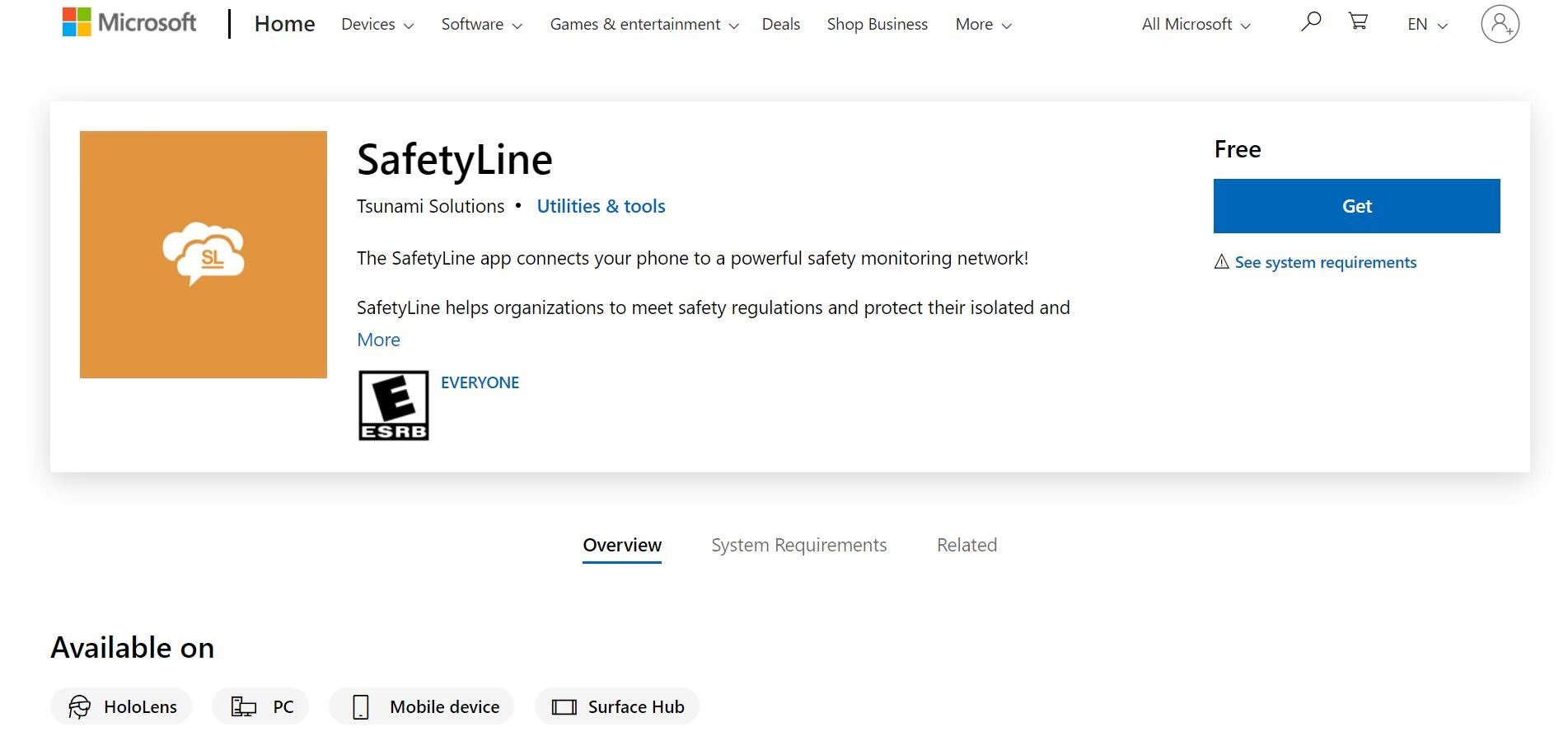Open the shopping cart icon
Screen dimensions: 1568x741
pyautogui.click(x=1358, y=21)
